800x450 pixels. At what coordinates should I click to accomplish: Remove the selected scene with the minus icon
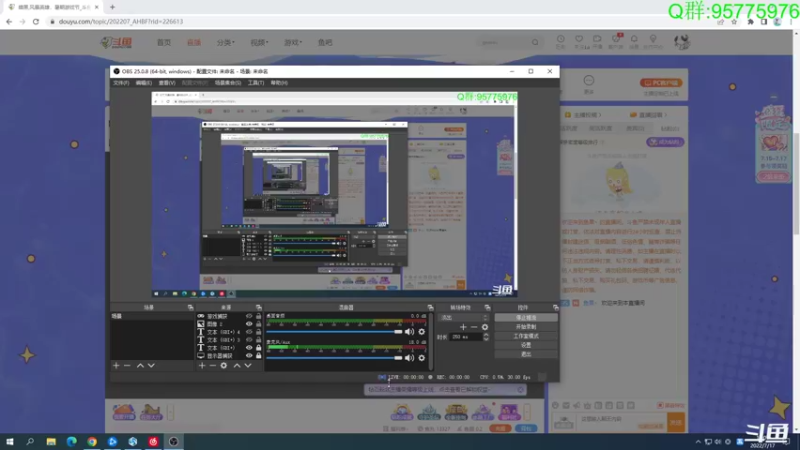pyautogui.click(x=127, y=366)
